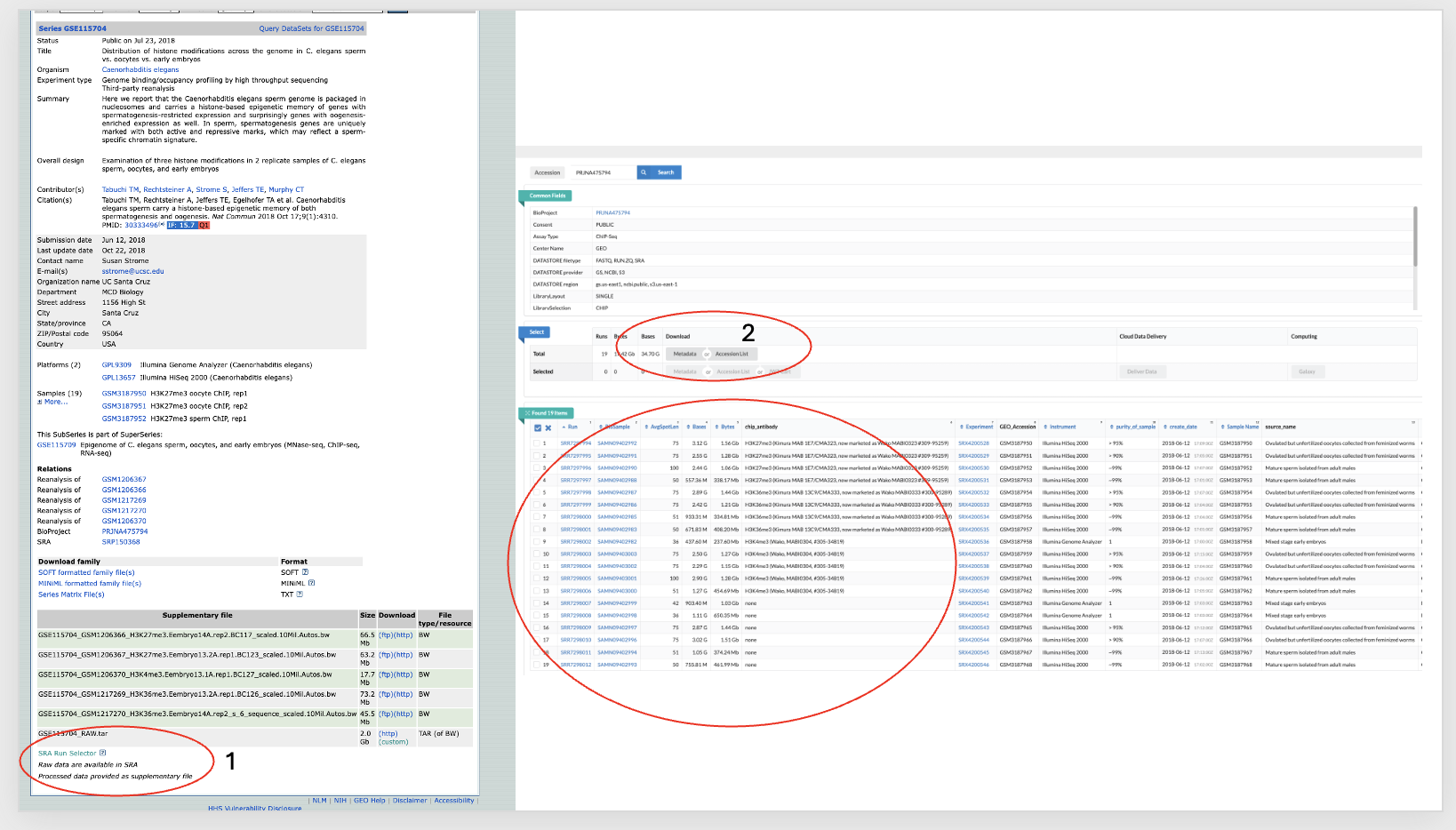Screen dimensions: 1456x830
Task: Tick the checkbox for run row 1
Action: (537, 443)
